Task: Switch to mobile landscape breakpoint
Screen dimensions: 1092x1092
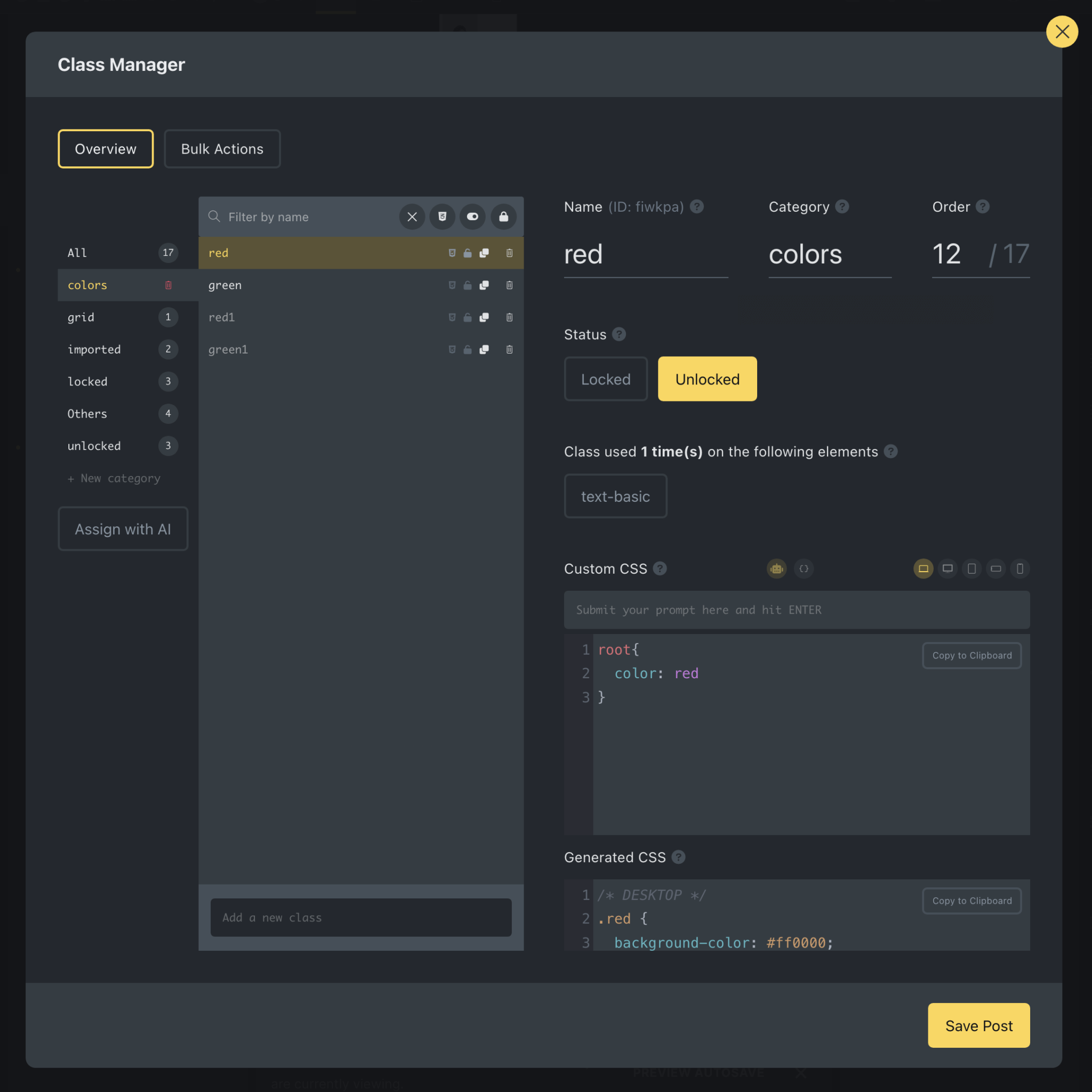Action: [996, 568]
